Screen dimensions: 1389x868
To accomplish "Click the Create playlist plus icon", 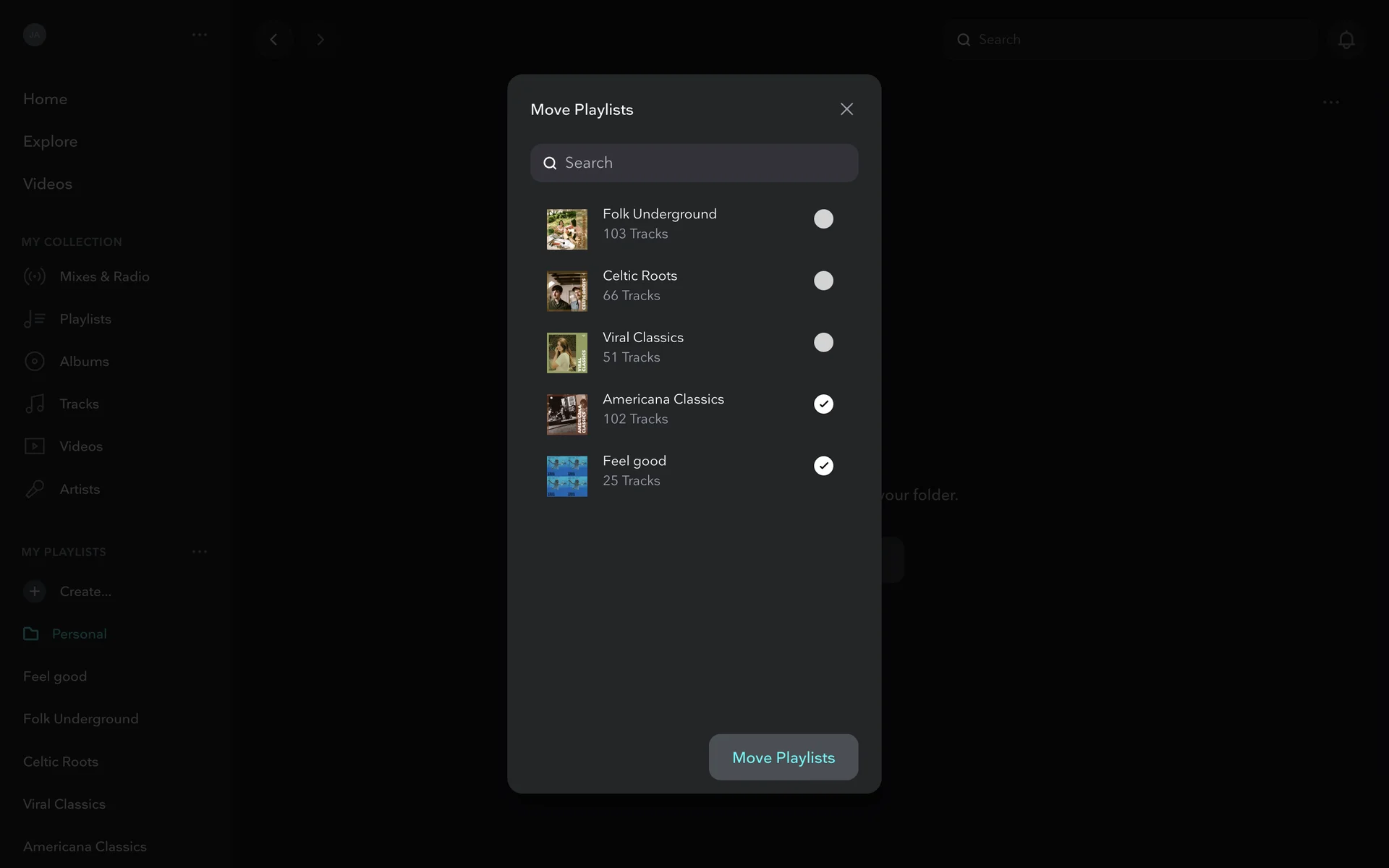I will click(x=34, y=592).
